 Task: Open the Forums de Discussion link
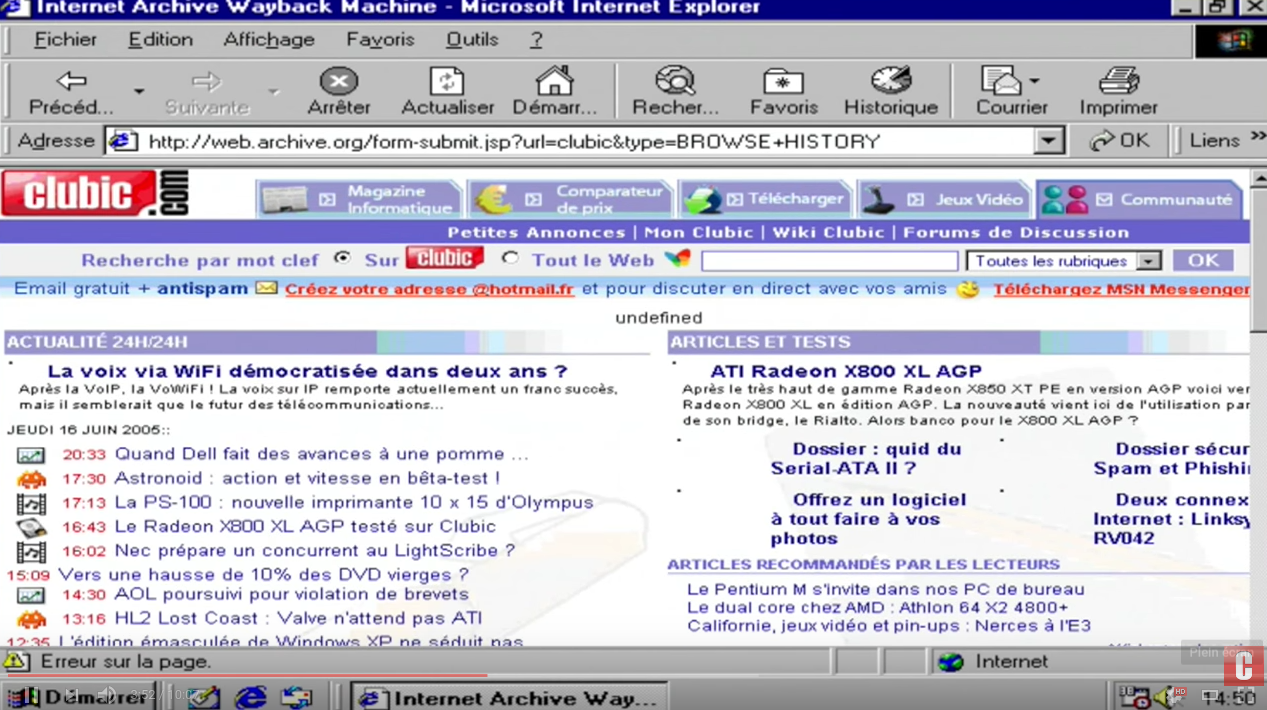click(x=1016, y=232)
